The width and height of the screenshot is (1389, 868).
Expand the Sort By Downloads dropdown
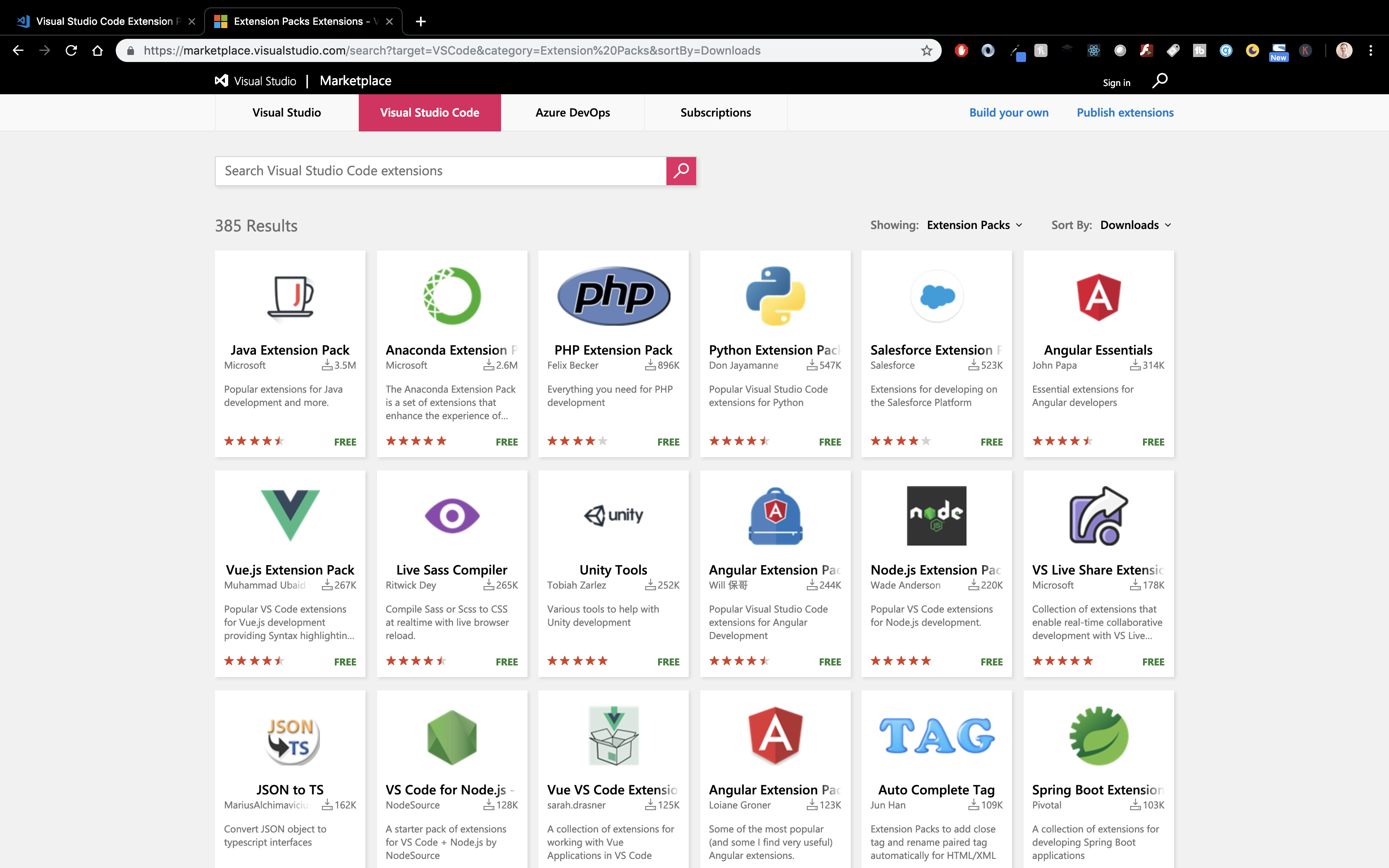click(x=1136, y=225)
